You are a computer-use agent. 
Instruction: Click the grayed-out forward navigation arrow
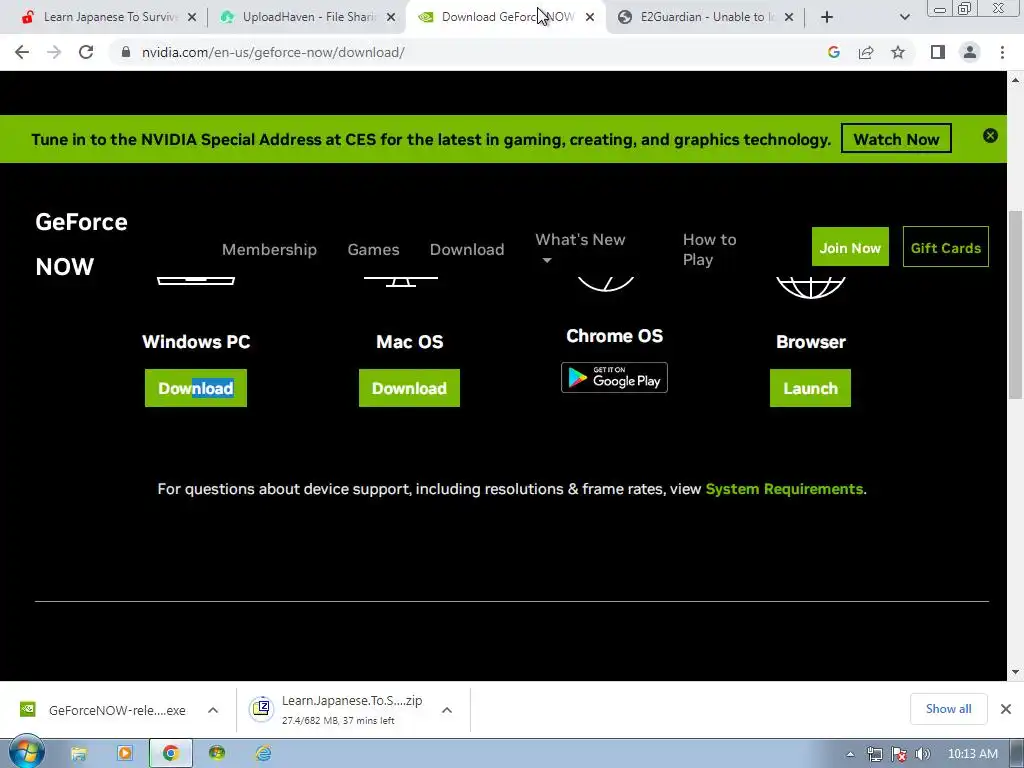[x=54, y=52]
